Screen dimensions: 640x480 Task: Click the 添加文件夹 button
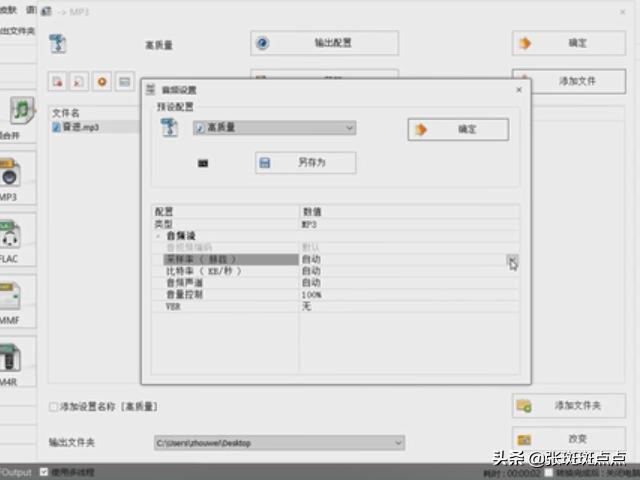(x=568, y=405)
